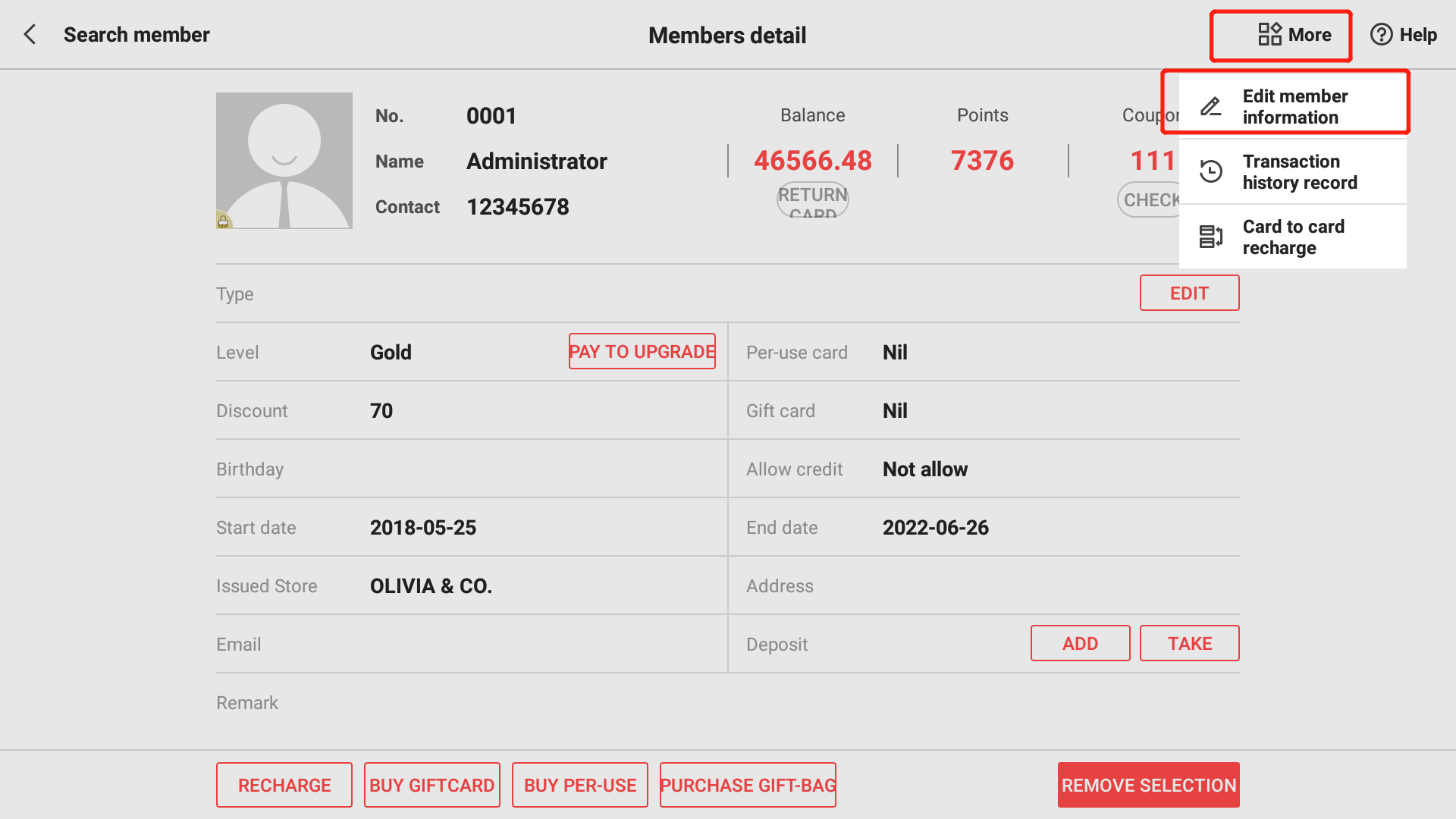Click the balance amount 46566.48
The image size is (1456, 819).
(813, 160)
